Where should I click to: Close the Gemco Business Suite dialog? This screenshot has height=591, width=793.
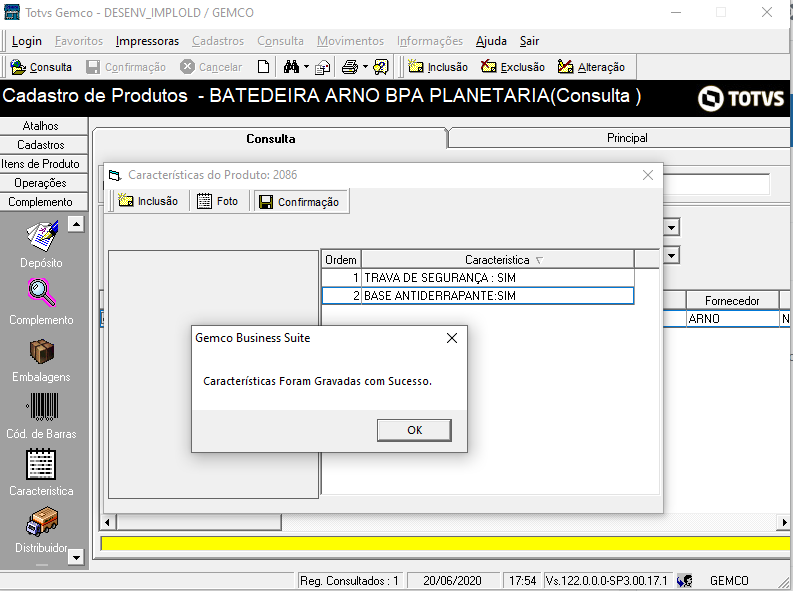tap(452, 338)
